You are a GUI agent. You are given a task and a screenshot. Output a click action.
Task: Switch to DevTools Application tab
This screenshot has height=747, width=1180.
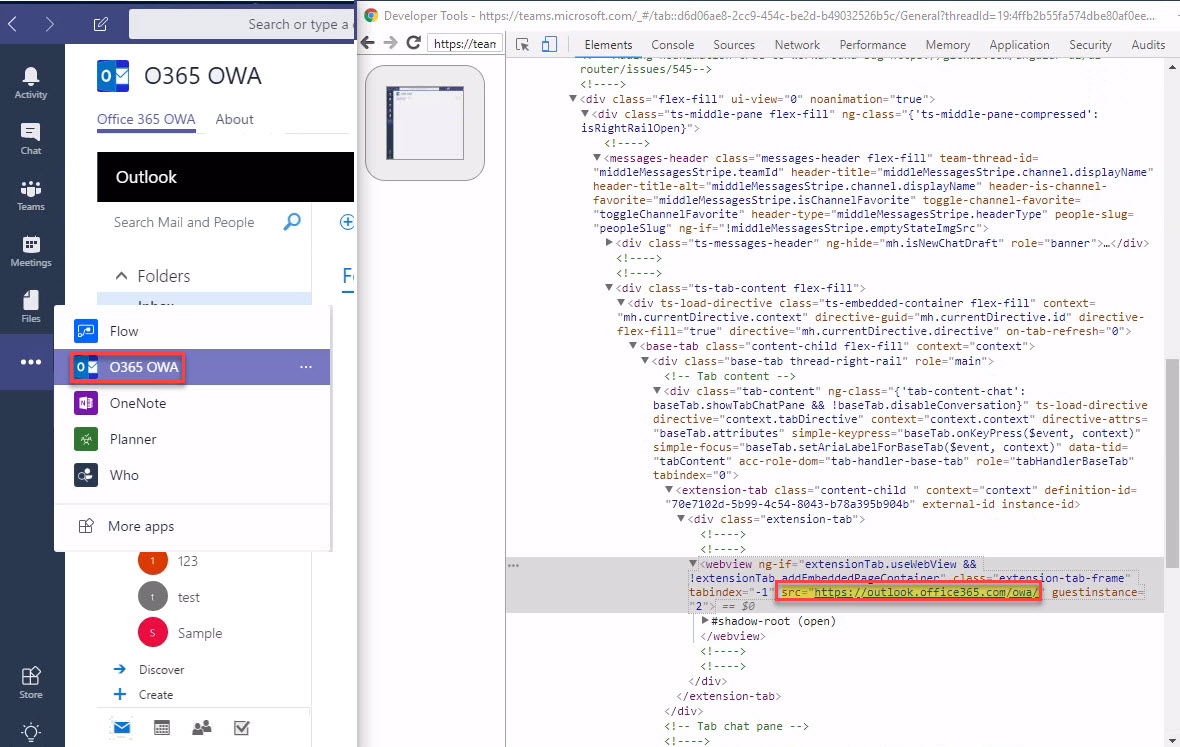[1019, 45]
